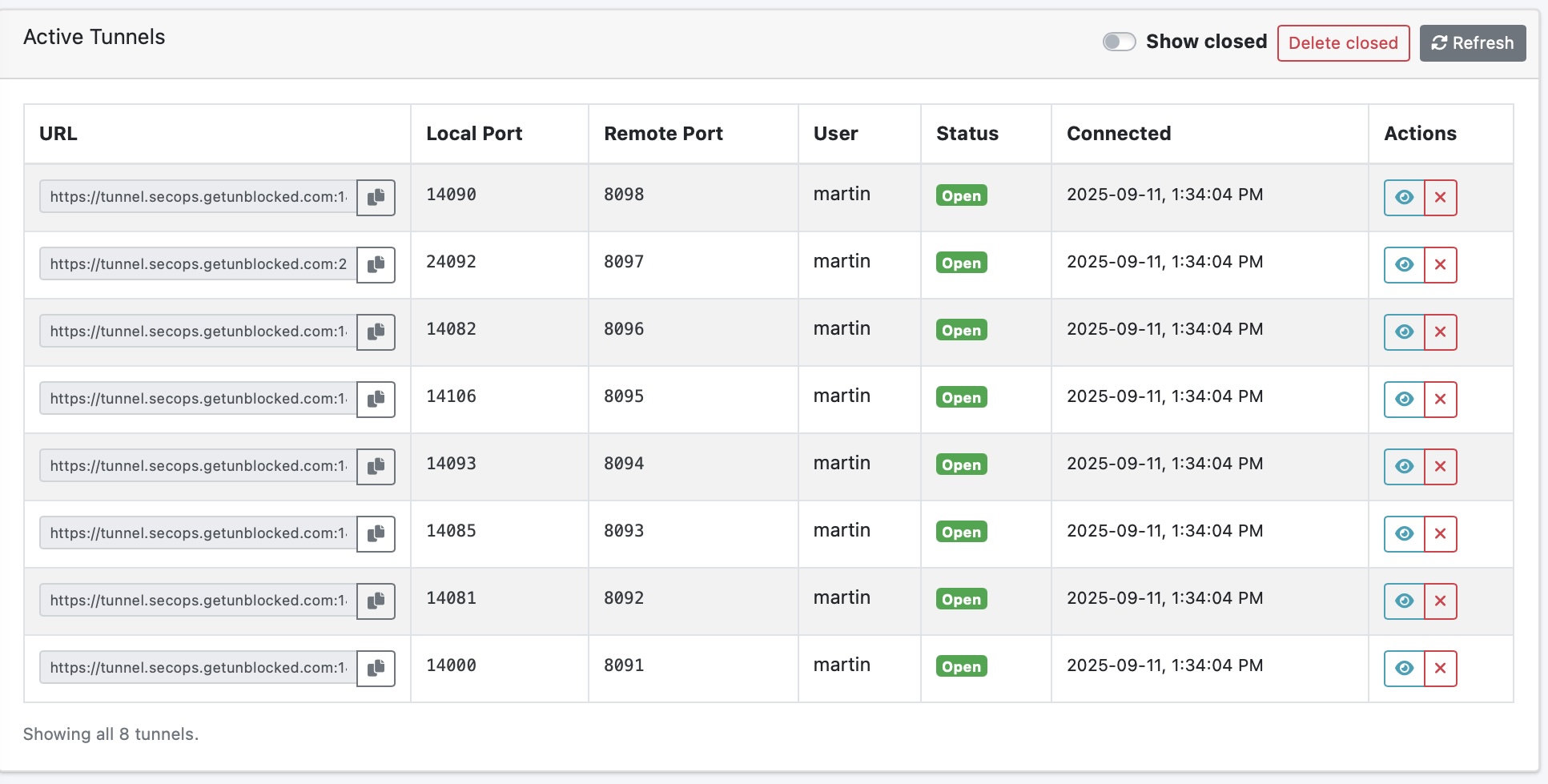Close the tunnel with remote port 8095
Screen dimensions: 1548x784
pyautogui.click(x=1441, y=399)
